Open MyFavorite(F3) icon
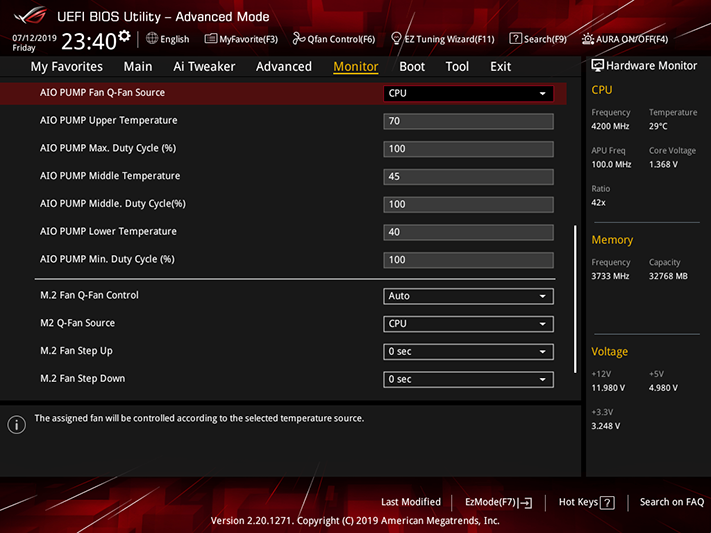711x533 pixels. click(x=210, y=39)
